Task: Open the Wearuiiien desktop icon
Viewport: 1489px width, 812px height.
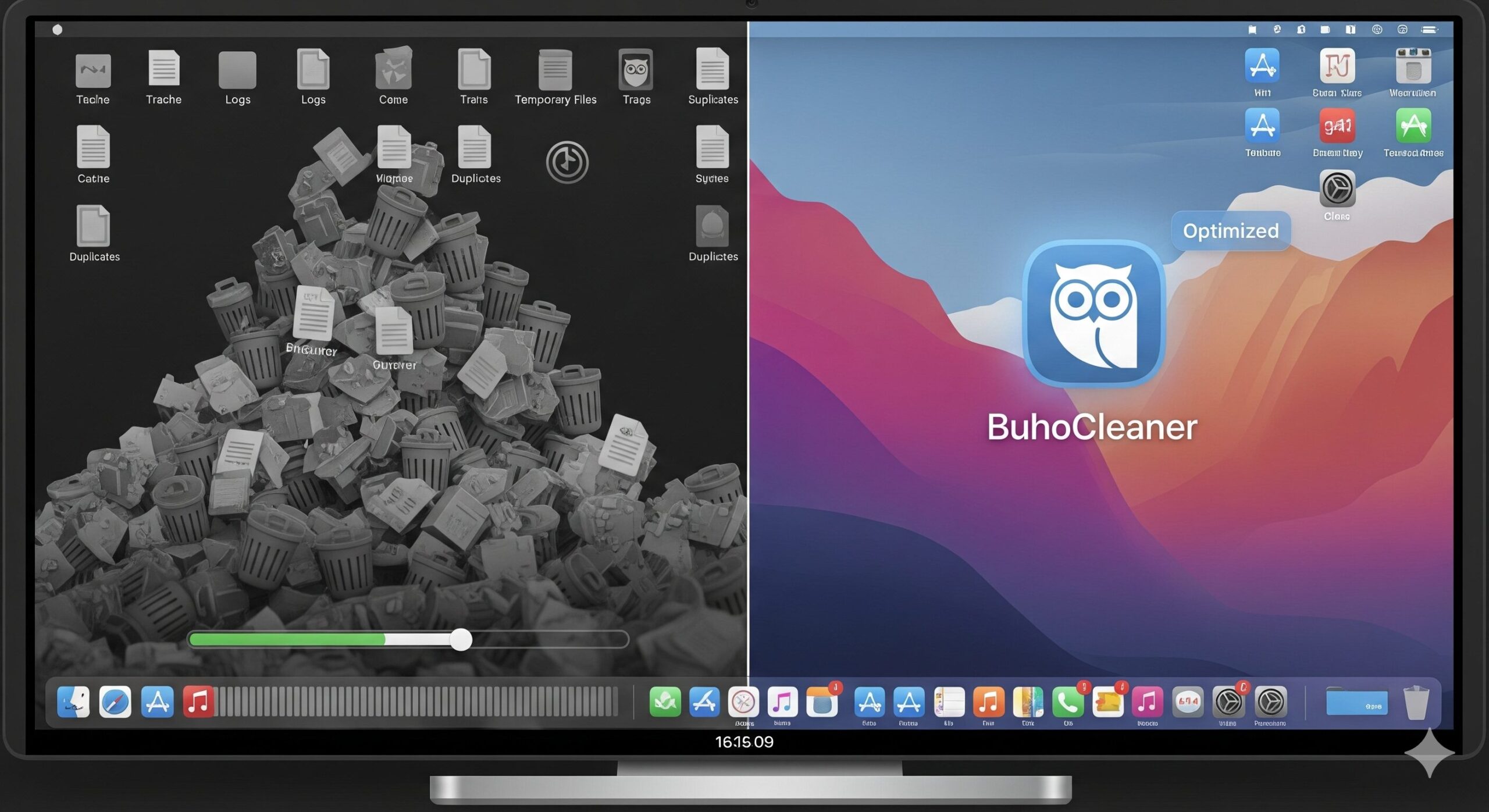Action: [1413, 66]
